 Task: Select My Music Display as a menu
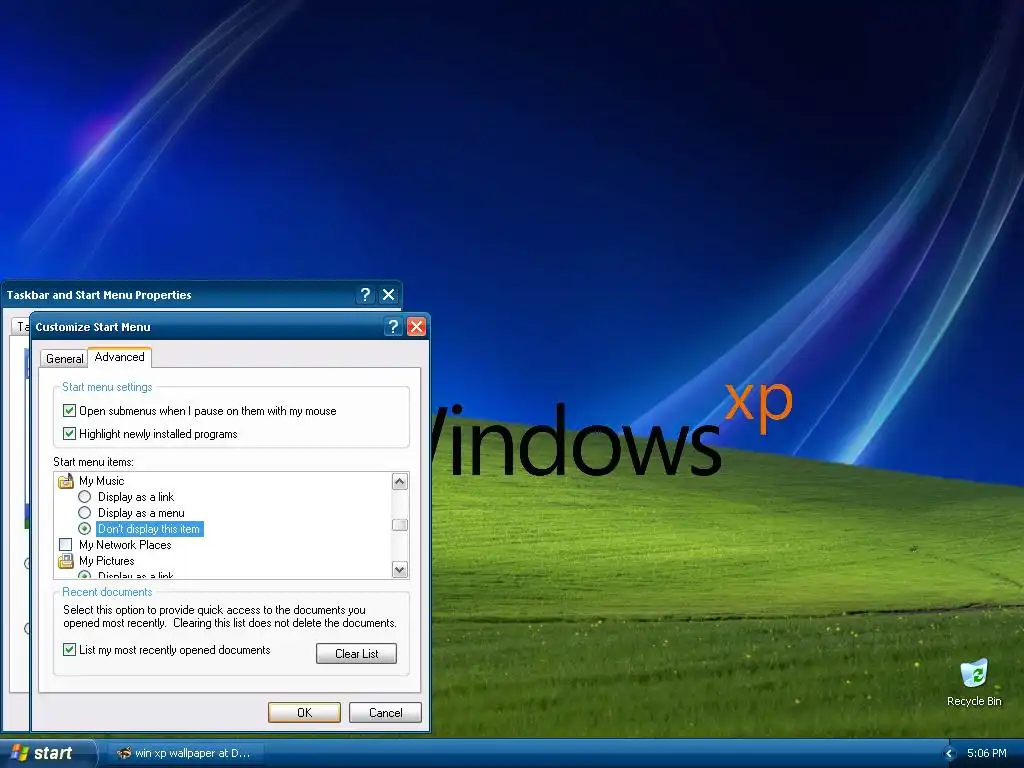[84, 513]
